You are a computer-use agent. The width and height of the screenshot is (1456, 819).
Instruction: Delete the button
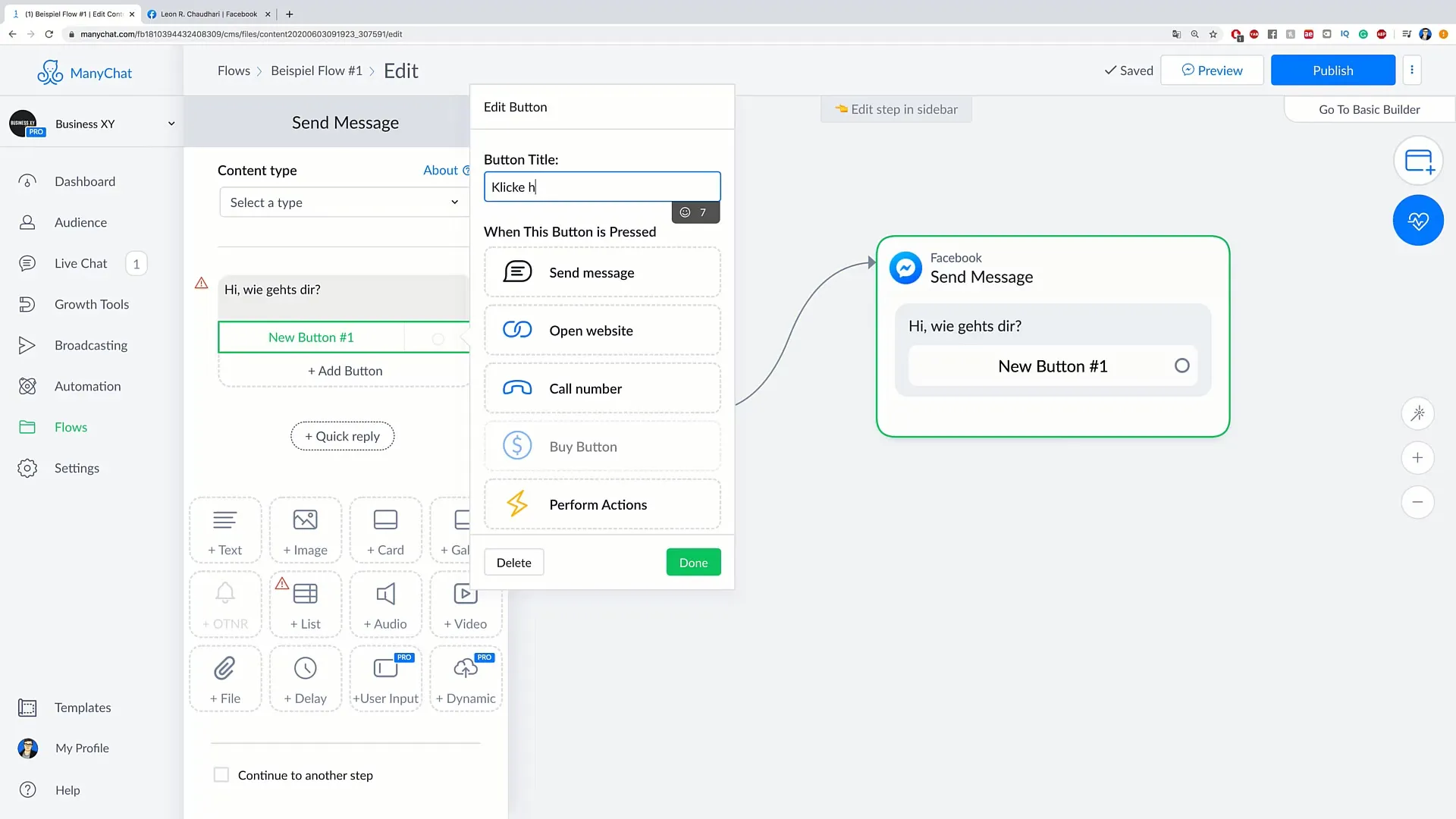(x=514, y=563)
